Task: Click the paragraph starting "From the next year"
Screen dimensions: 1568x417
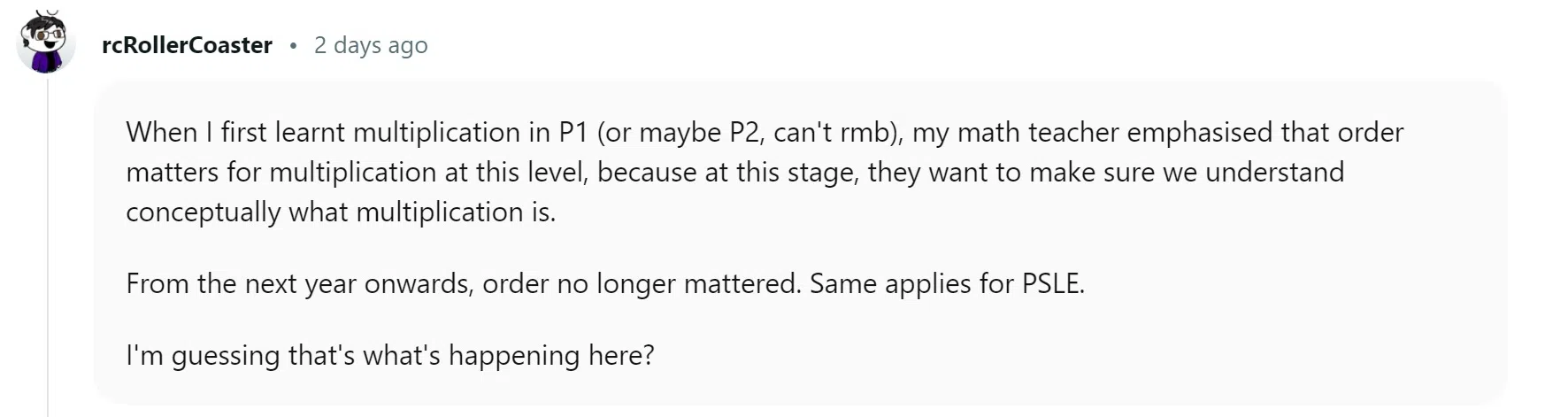Action: (x=604, y=283)
